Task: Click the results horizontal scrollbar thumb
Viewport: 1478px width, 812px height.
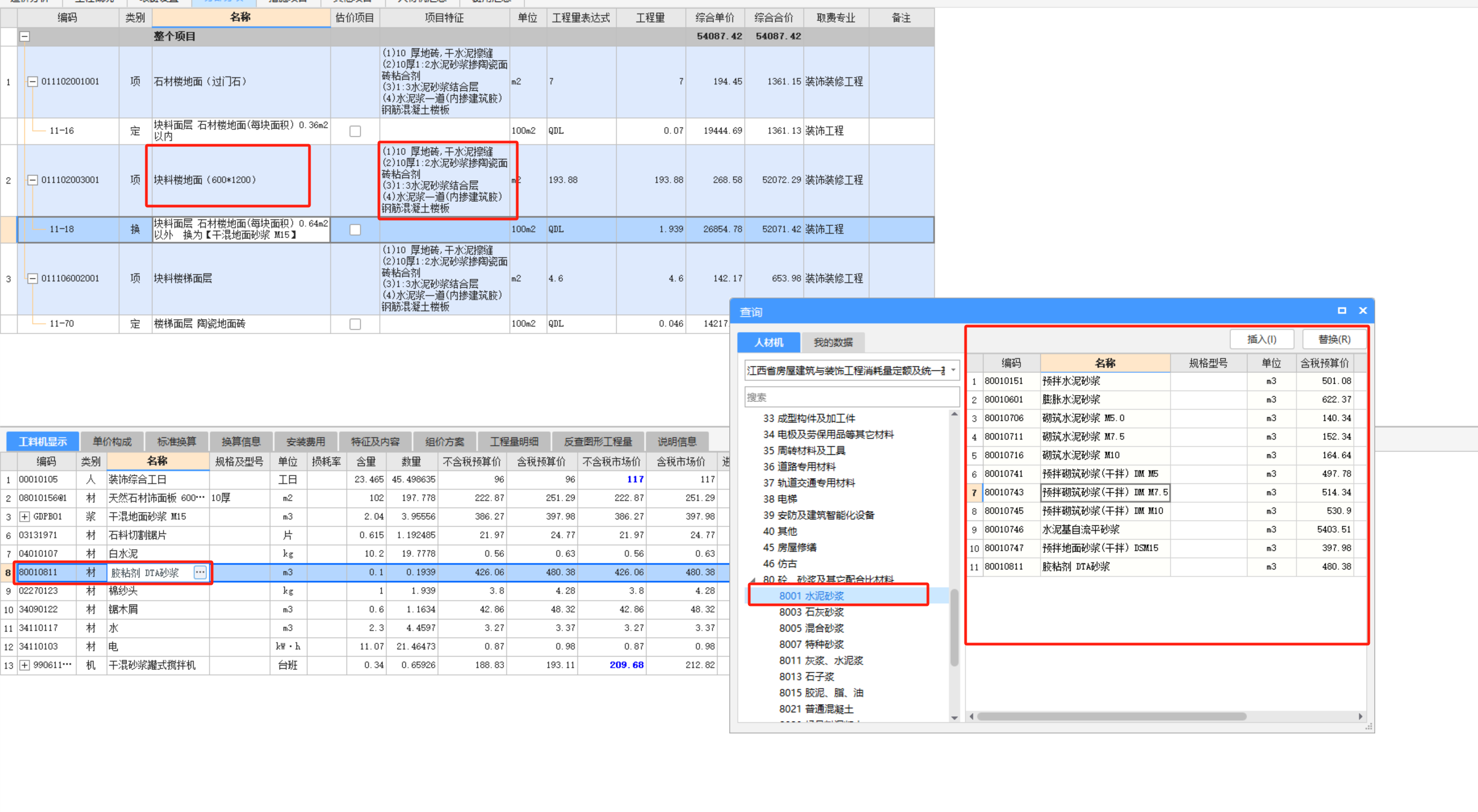Action: (x=1111, y=717)
